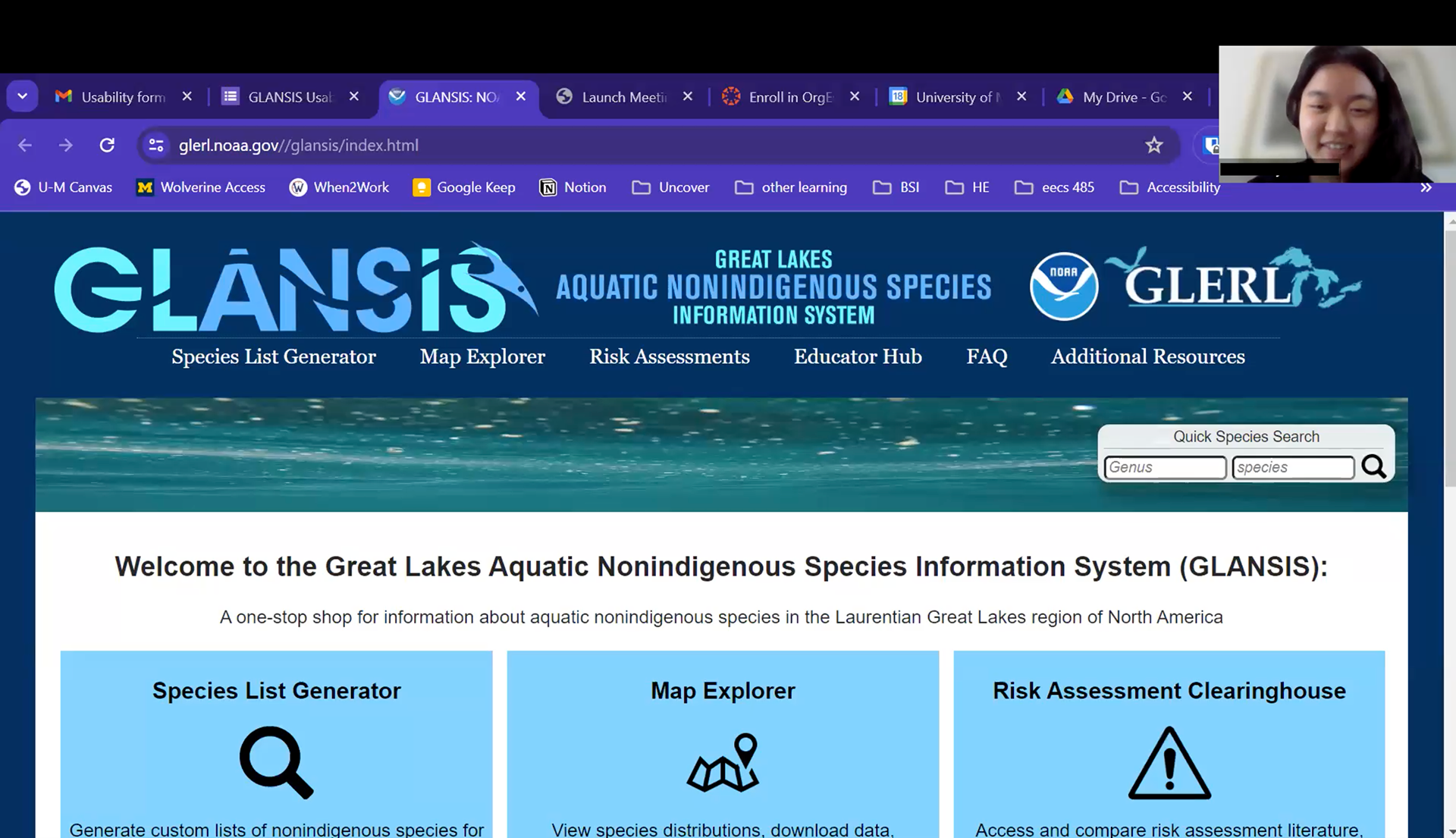Screen dimensions: 1456x838
Task: Bookmark this page with the star icon
Action: pos(1153,145)
